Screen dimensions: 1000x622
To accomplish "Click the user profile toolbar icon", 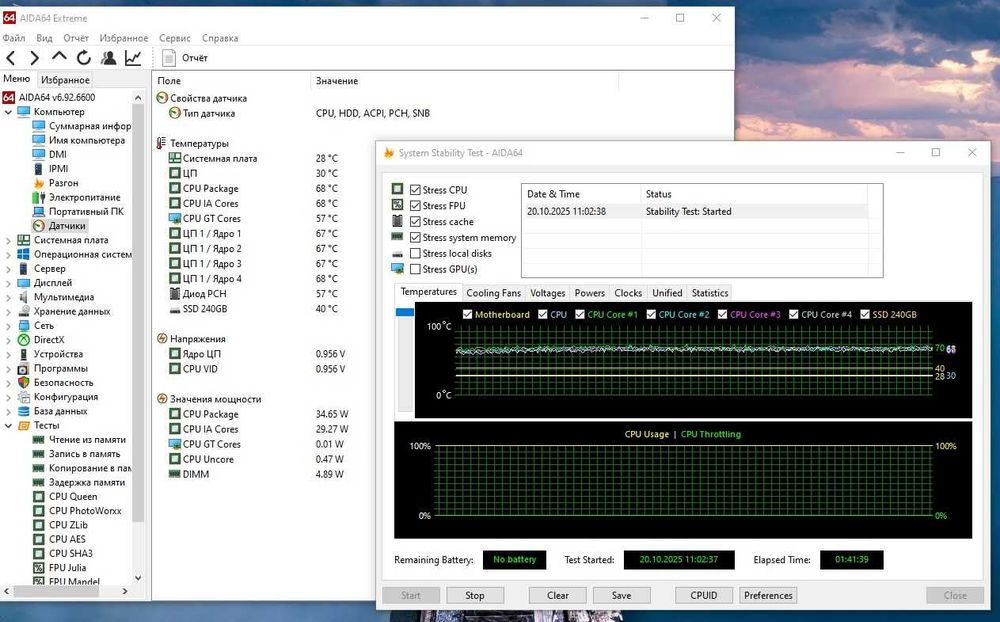I will coord(108,58).
